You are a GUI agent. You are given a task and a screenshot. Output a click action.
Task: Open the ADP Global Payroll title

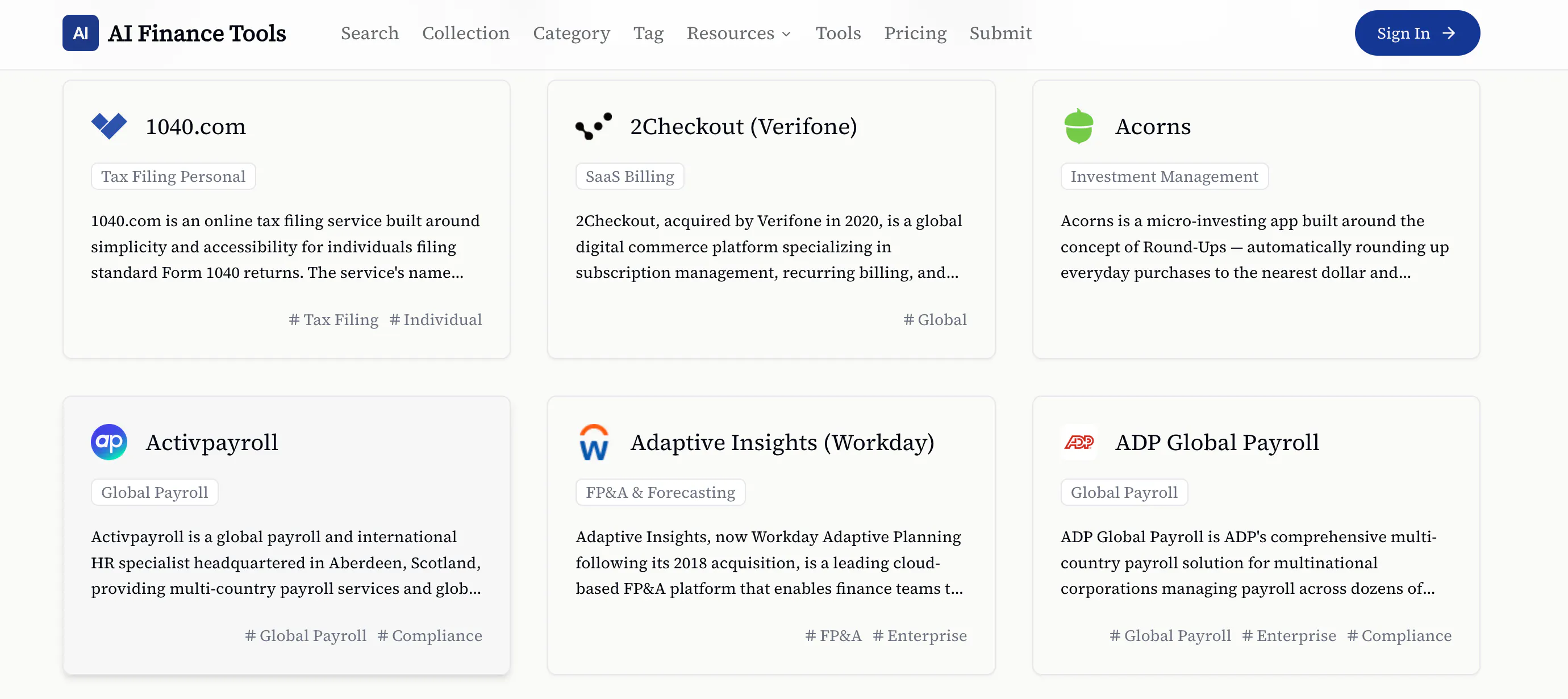click(1217, 443)
